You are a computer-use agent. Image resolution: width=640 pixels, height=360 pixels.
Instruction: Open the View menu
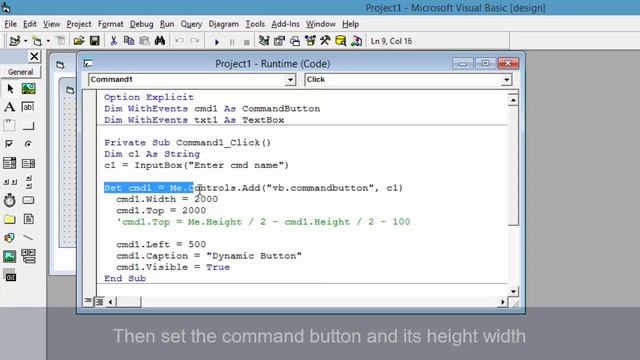[51, 24]
